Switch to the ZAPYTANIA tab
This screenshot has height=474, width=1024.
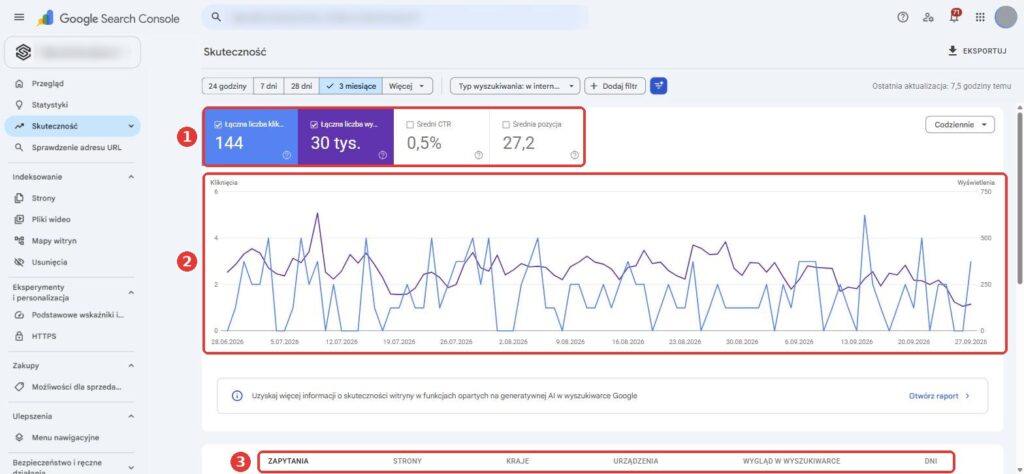click(288, 461)
